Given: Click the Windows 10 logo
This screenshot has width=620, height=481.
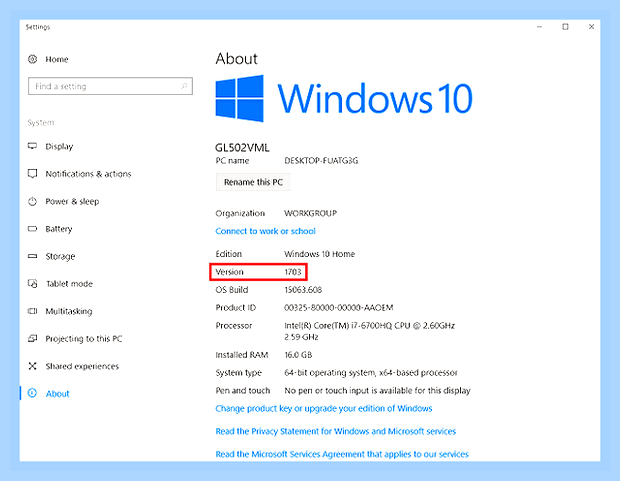Looking at the screenshot, I should point(240,98).
